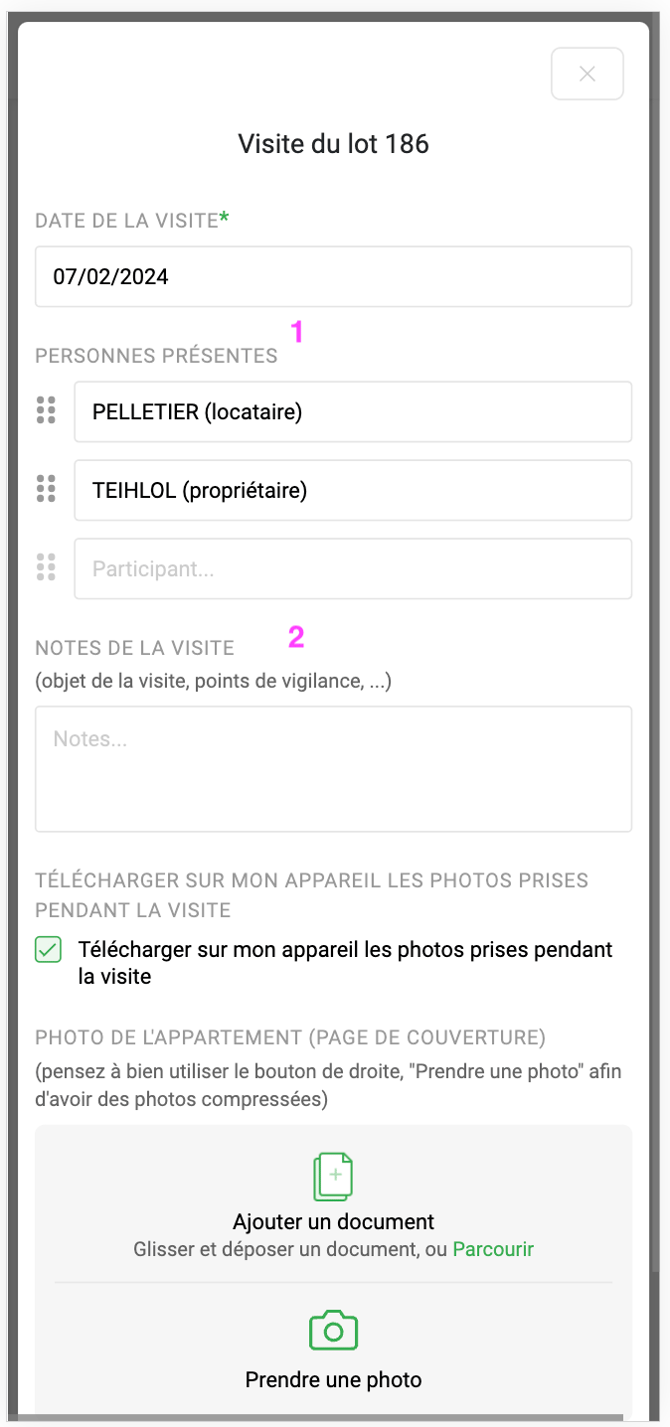Click the camera icon to take a photo
The image size is (670, 1427).
pyautogui.click(x=333, y=1331)
